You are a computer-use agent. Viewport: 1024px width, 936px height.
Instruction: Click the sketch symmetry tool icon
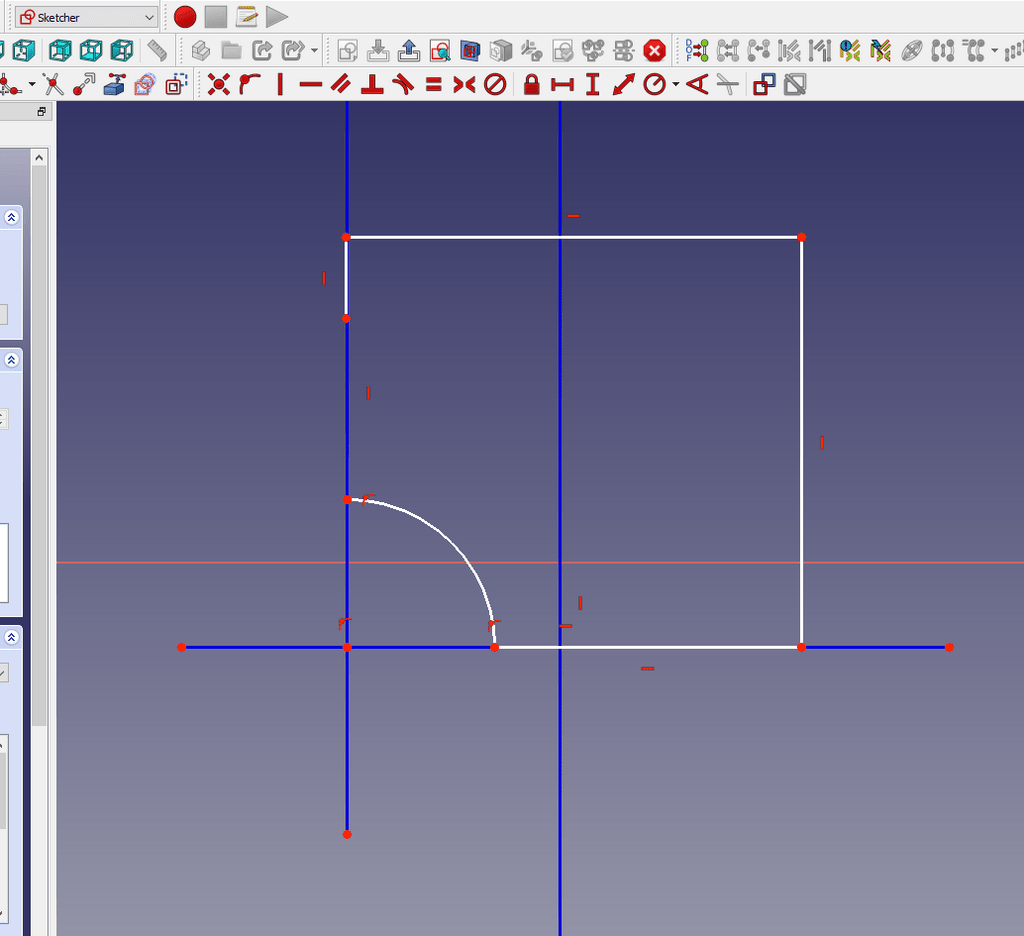pyautogui.click(x=942, y=50)
